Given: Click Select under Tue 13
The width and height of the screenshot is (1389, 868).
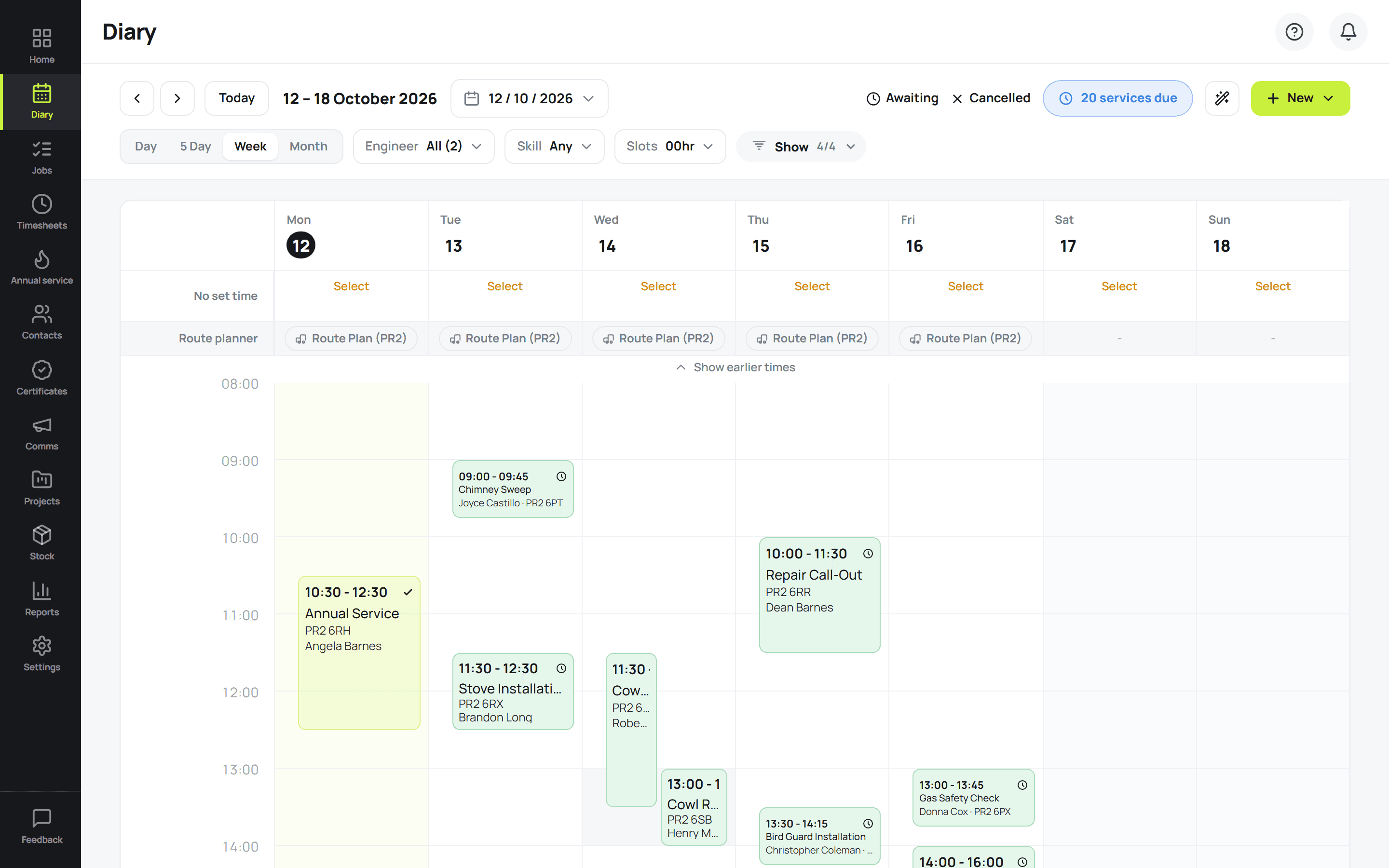Looking at the screenshot, I should pyautogui.click(x=505, y=286).
